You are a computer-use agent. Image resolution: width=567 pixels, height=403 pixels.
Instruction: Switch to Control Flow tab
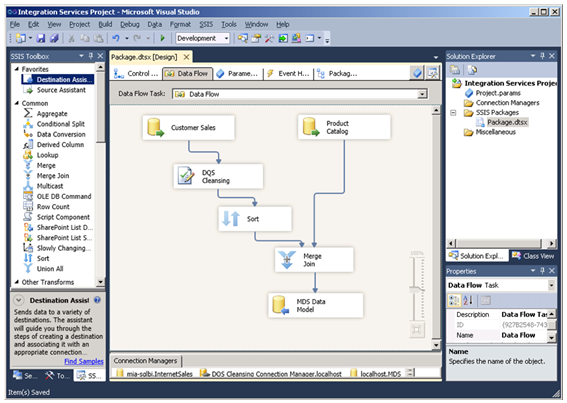click(x=136, y=73)
